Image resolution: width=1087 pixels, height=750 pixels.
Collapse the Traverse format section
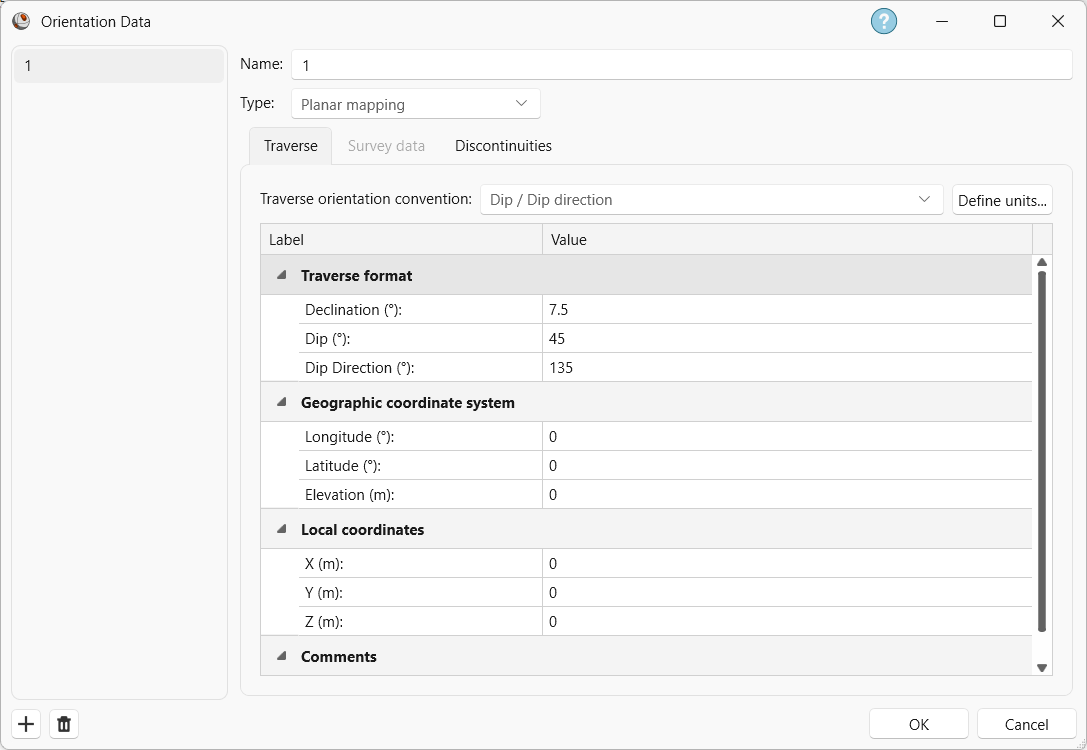point(281,275)
